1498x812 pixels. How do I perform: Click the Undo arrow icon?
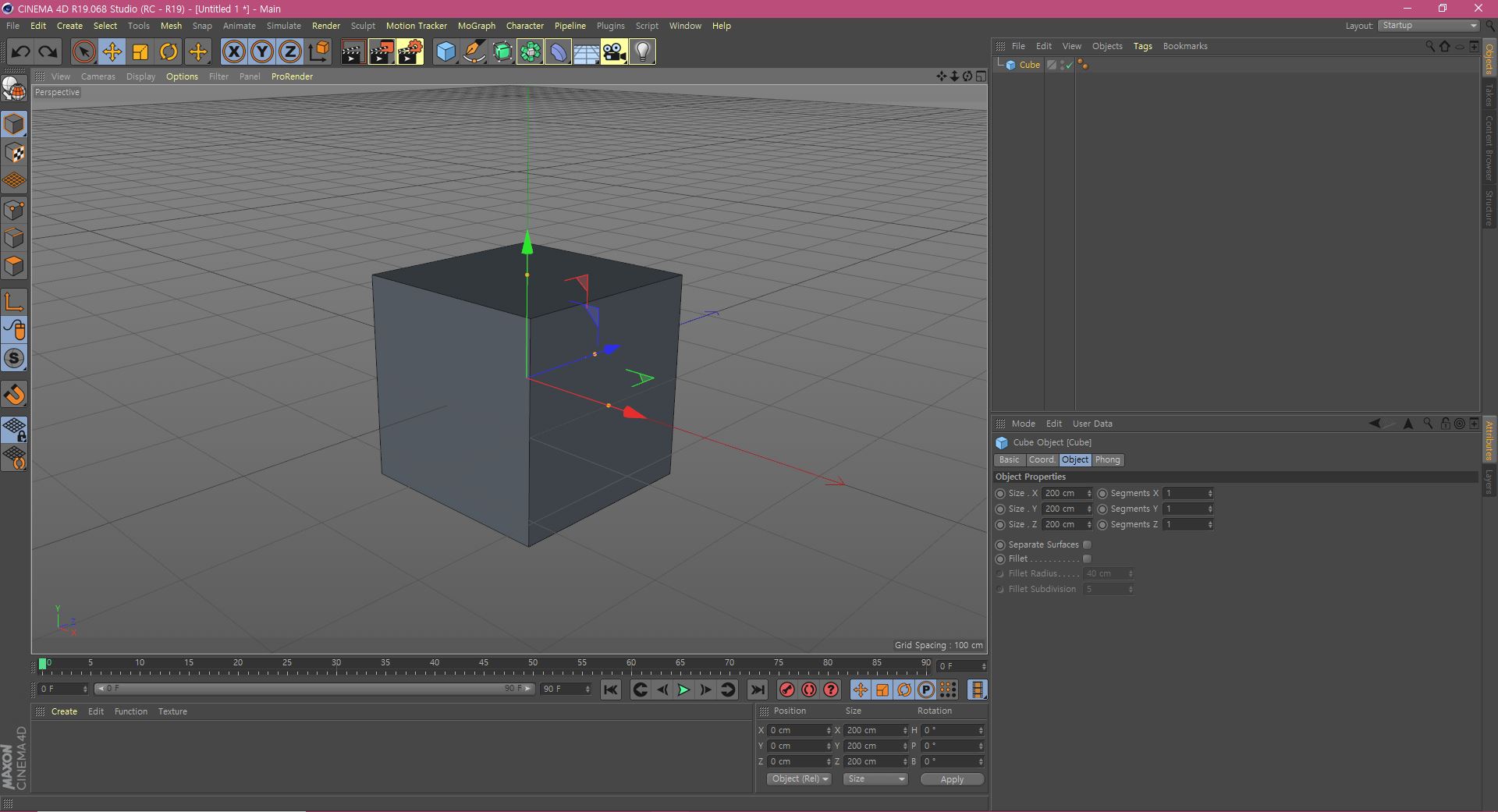21,52
